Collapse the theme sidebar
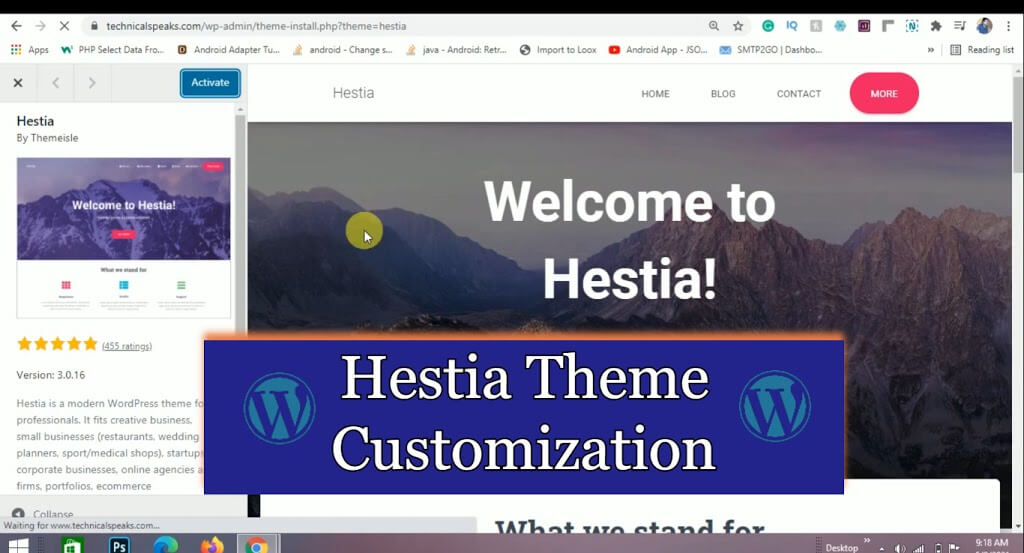The image size is (1024, 553). 43,514
